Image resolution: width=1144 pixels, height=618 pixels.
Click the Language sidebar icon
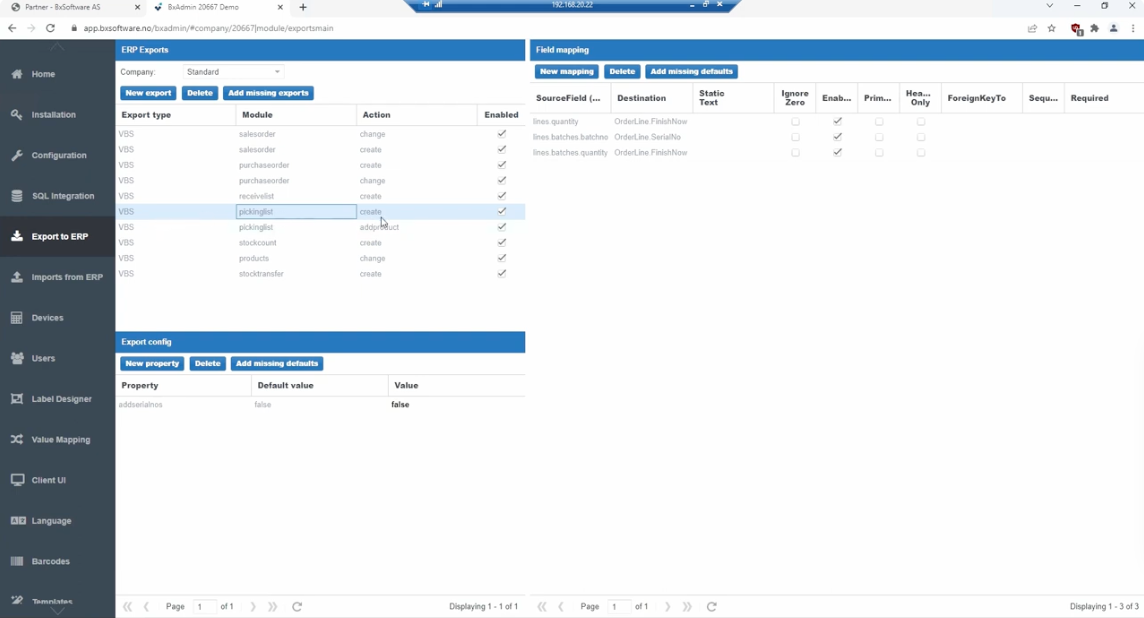[18, 521]
